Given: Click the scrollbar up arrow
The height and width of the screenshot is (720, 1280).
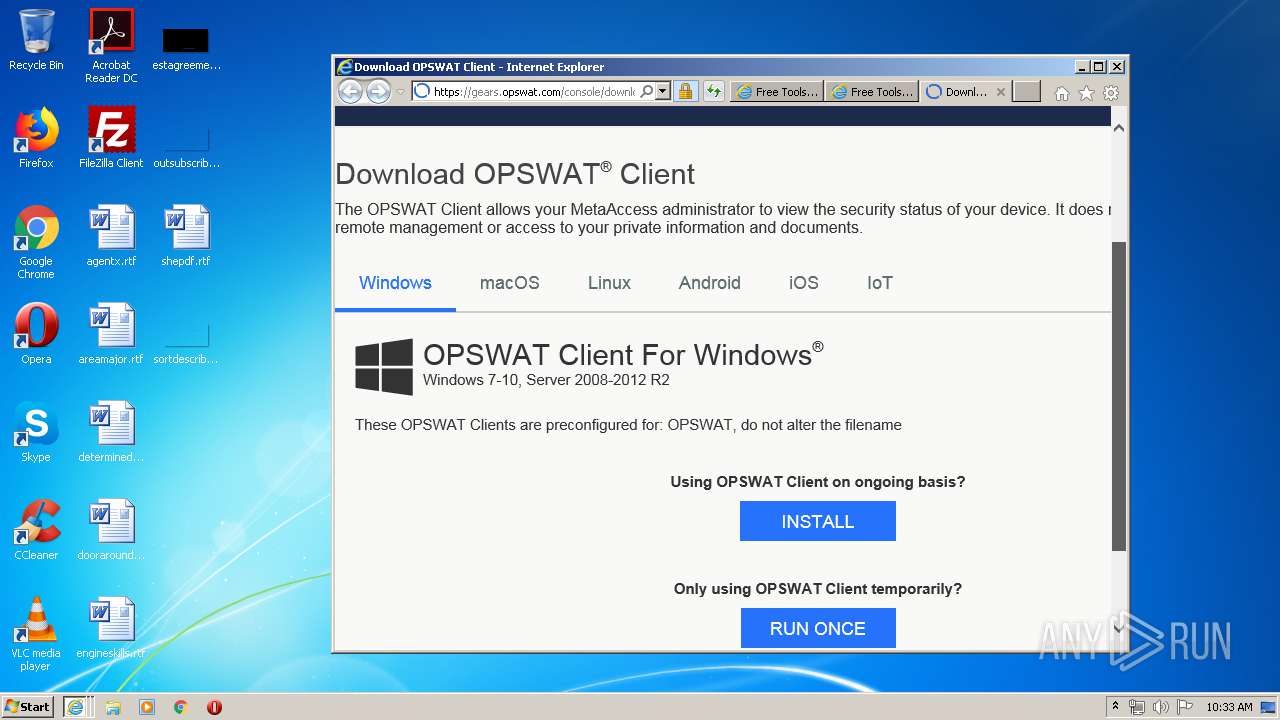Looking at the screenshot, I should (x=1119, y=127).
